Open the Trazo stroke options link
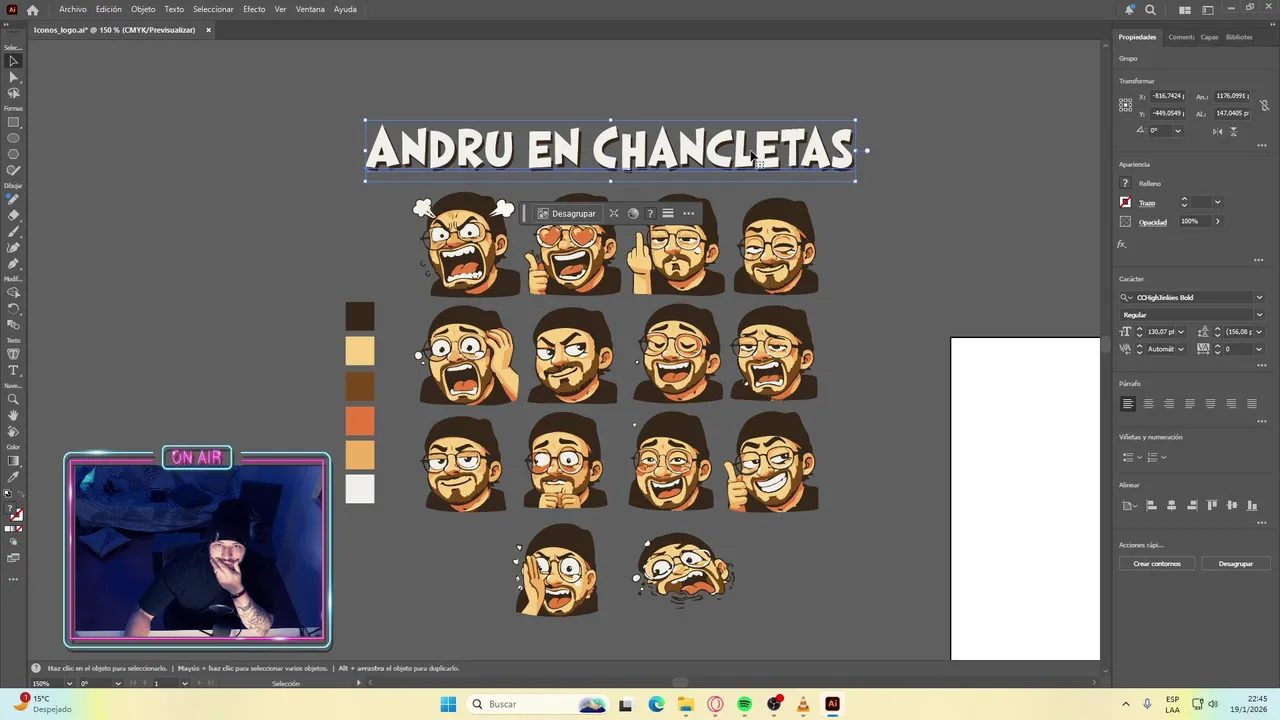 click(1146, 203)
